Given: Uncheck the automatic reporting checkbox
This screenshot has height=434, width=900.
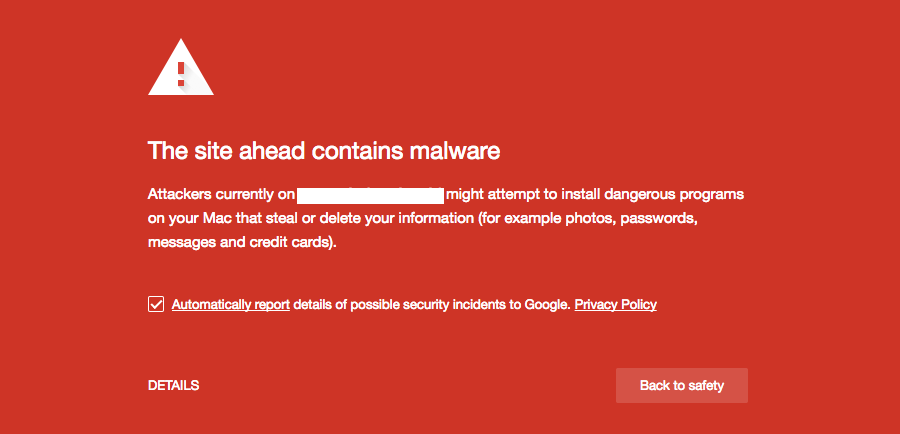Looking at the screenshot, I should (156, 304).
